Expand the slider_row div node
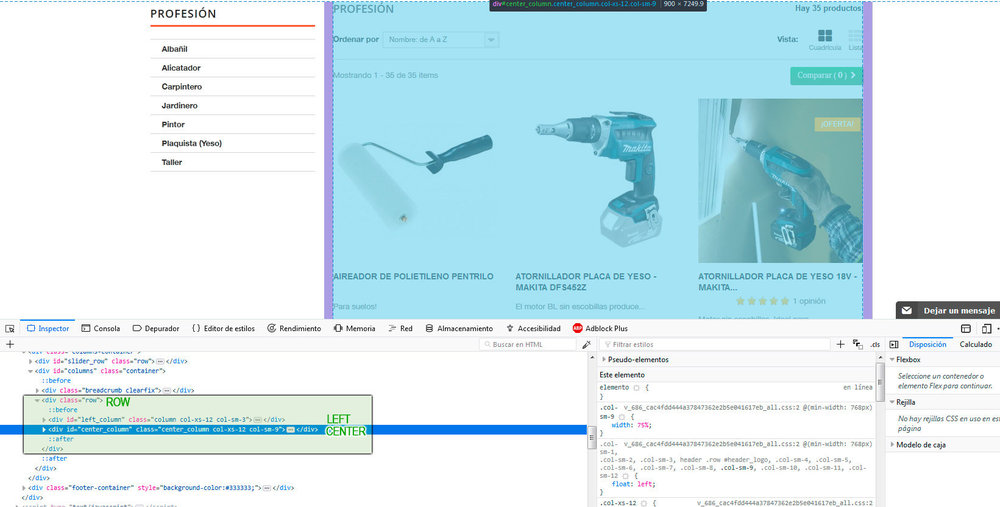 pos(30,361)
